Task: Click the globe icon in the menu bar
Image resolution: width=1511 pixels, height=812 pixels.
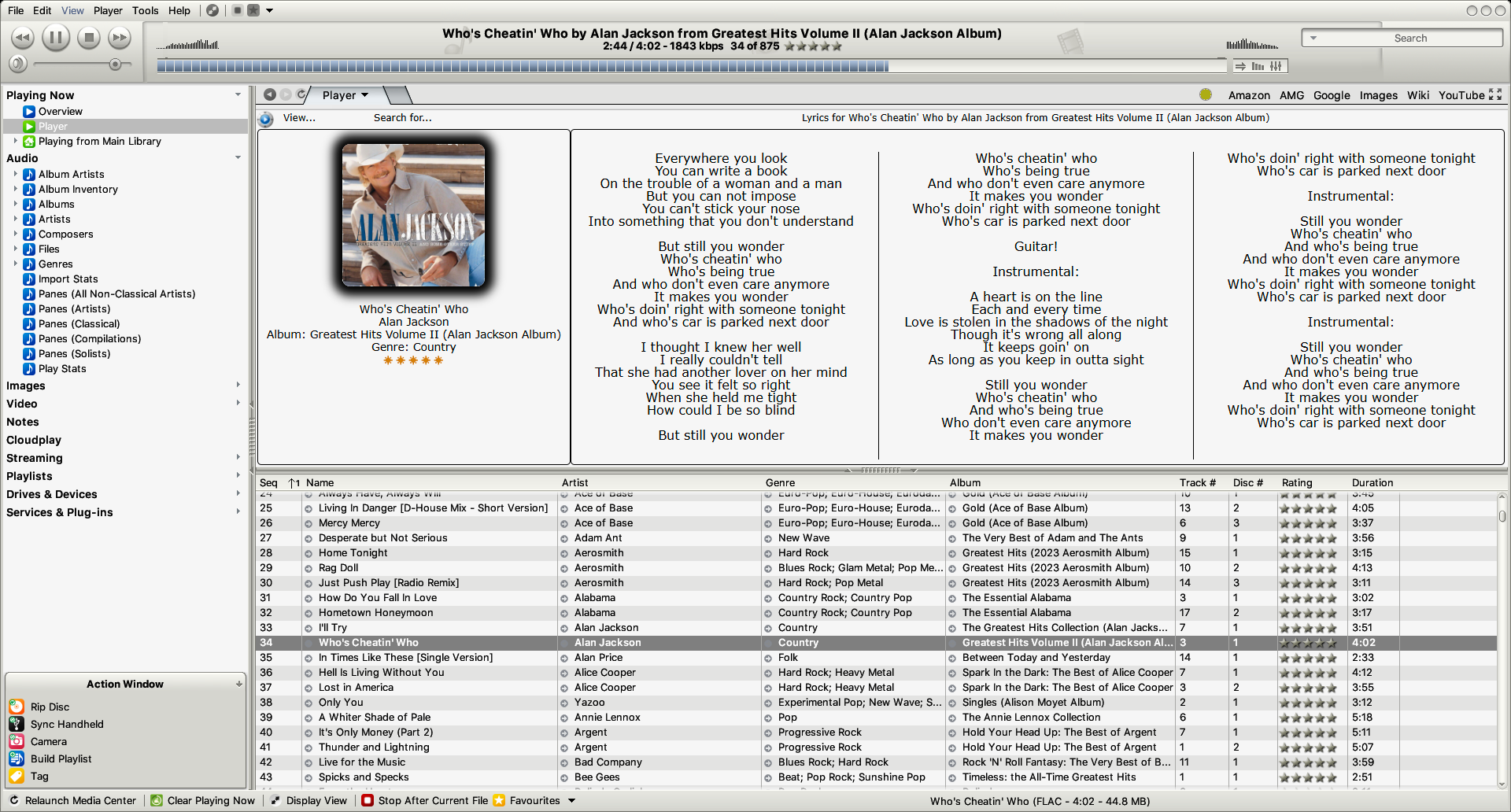Action: click(x=212, y=10)
